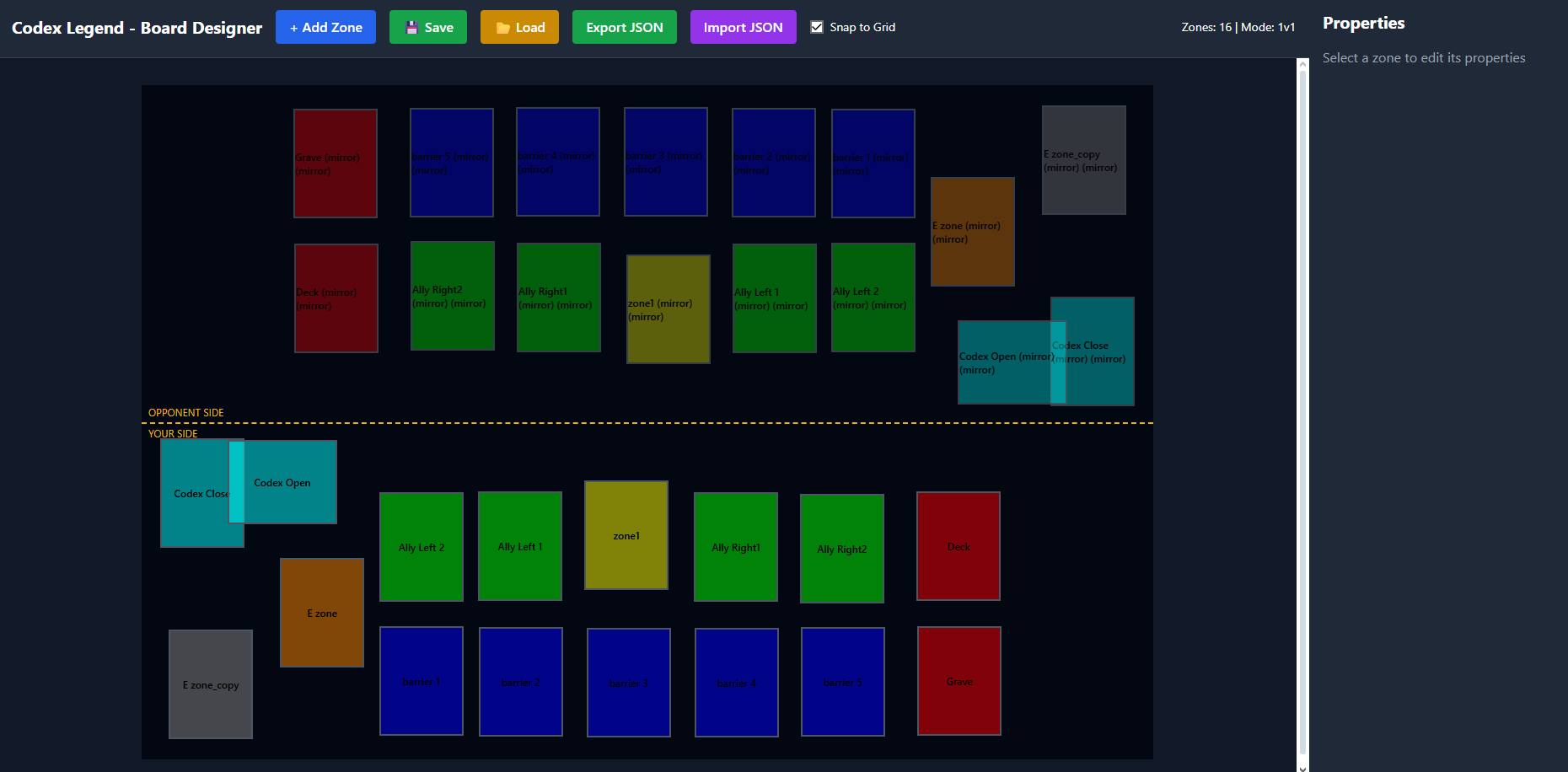
Task: Select the E zone_copy (mirror) gray zone
Action: pyautogui.click(x=1084, y=160)
